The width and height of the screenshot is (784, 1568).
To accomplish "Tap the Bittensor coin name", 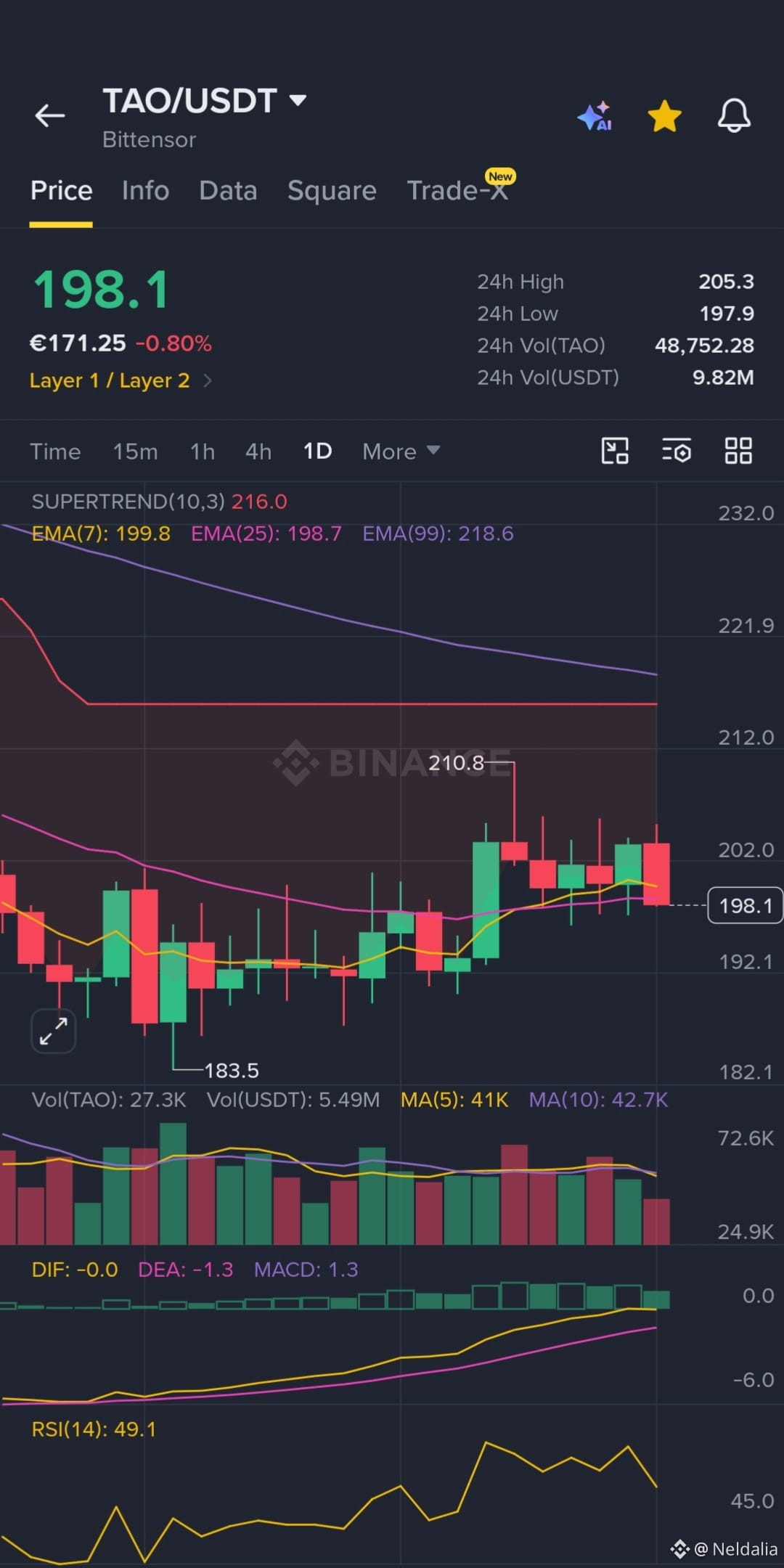I will (x=149, y=139).
